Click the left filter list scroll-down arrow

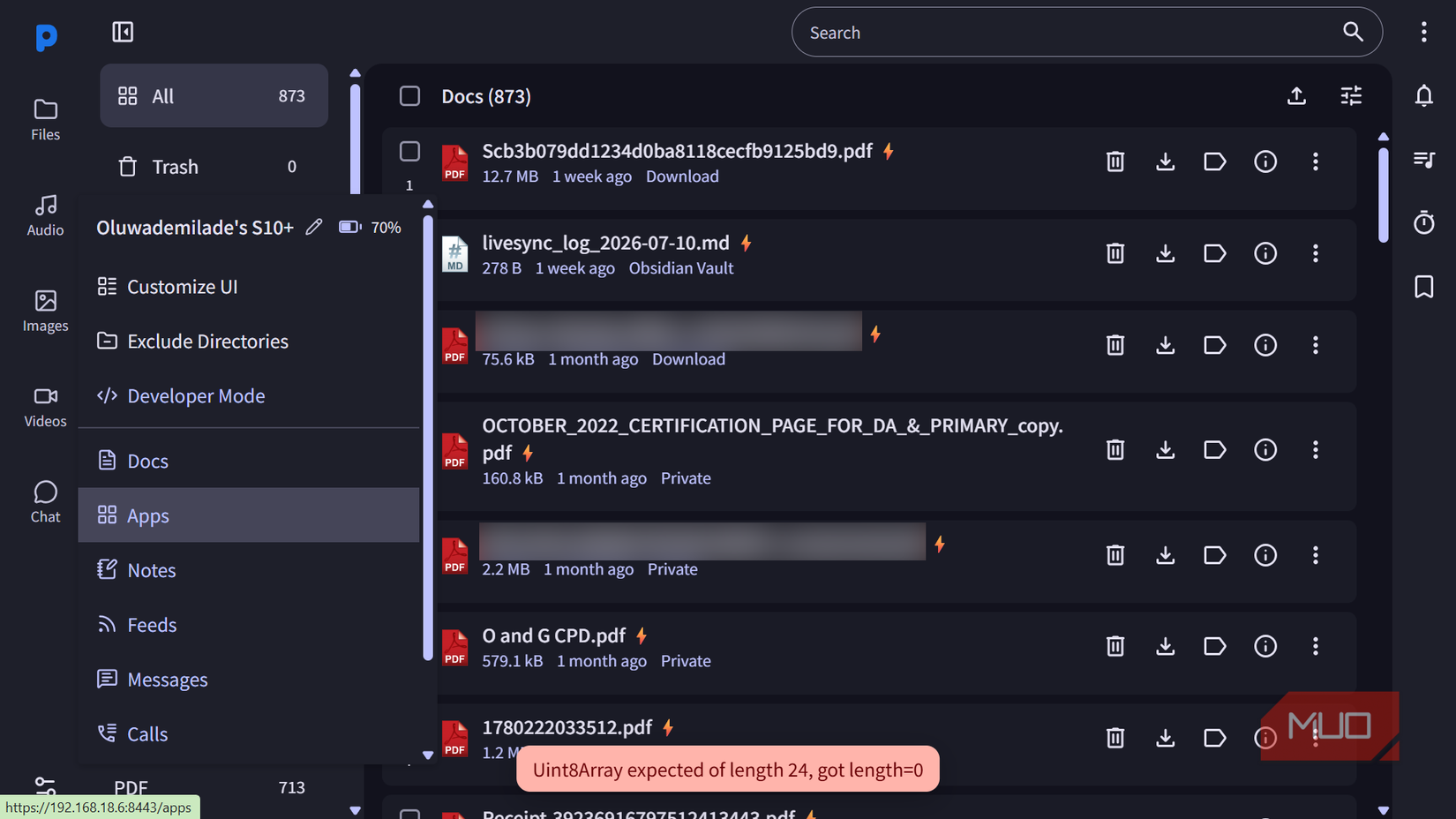click(355, 810)
